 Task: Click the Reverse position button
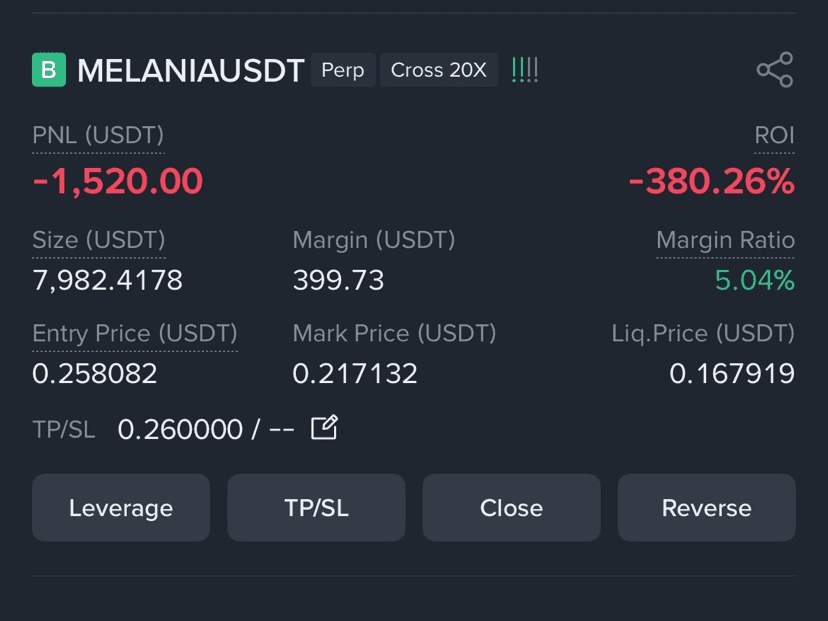(x=707, y=507)
